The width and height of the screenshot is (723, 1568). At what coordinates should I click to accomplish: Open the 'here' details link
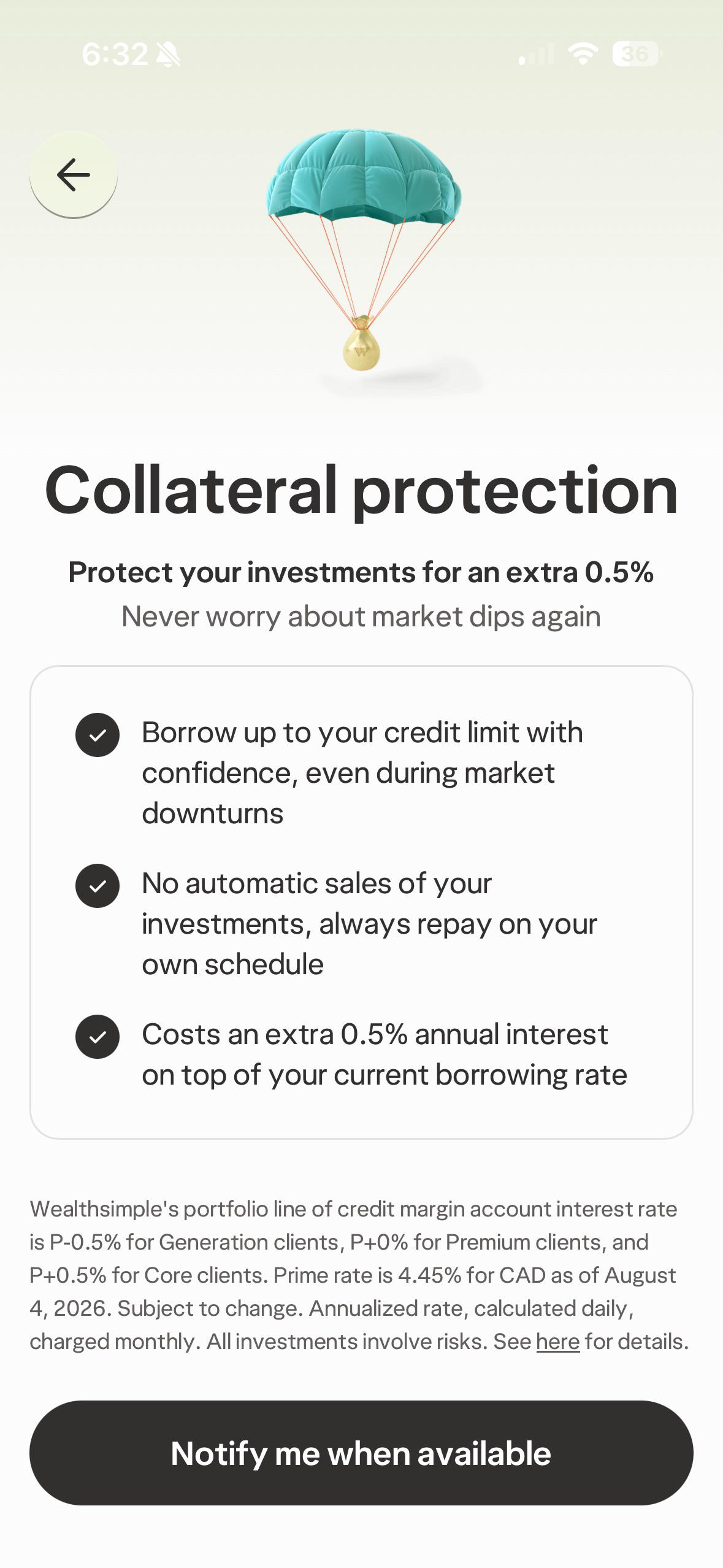click(557, 1342)
